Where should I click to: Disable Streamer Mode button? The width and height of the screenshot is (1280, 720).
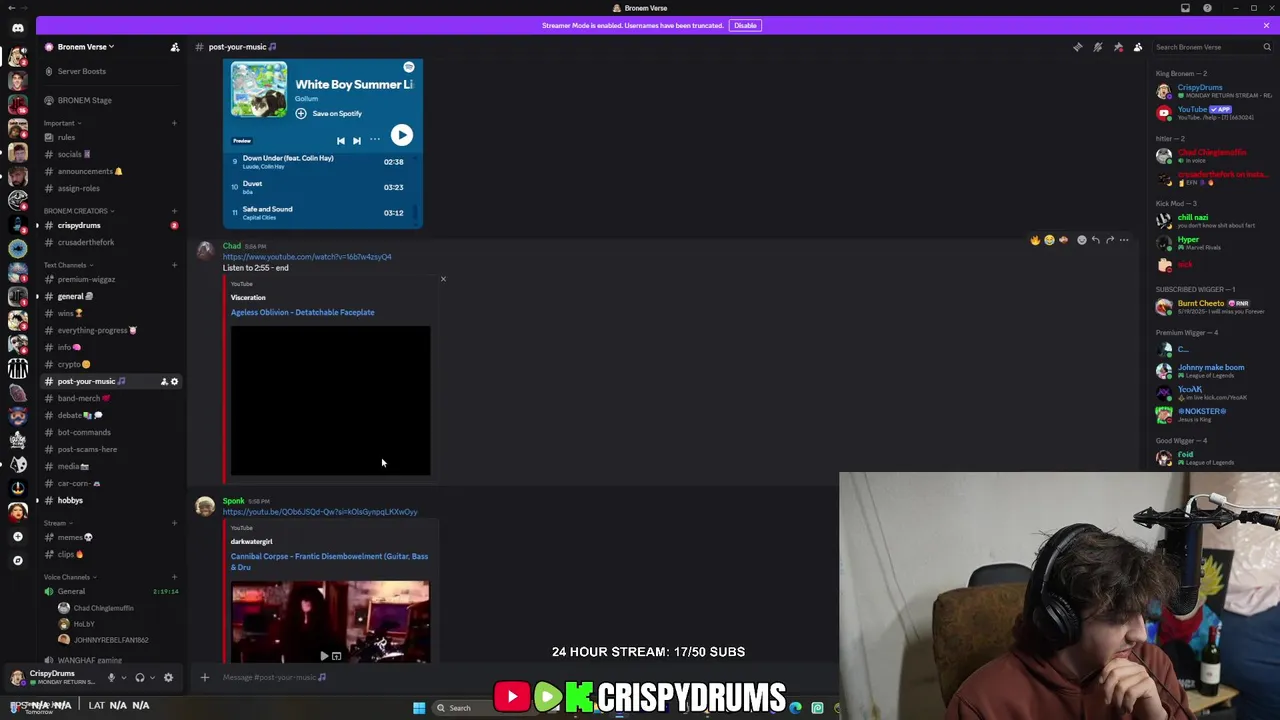point(745,25)
